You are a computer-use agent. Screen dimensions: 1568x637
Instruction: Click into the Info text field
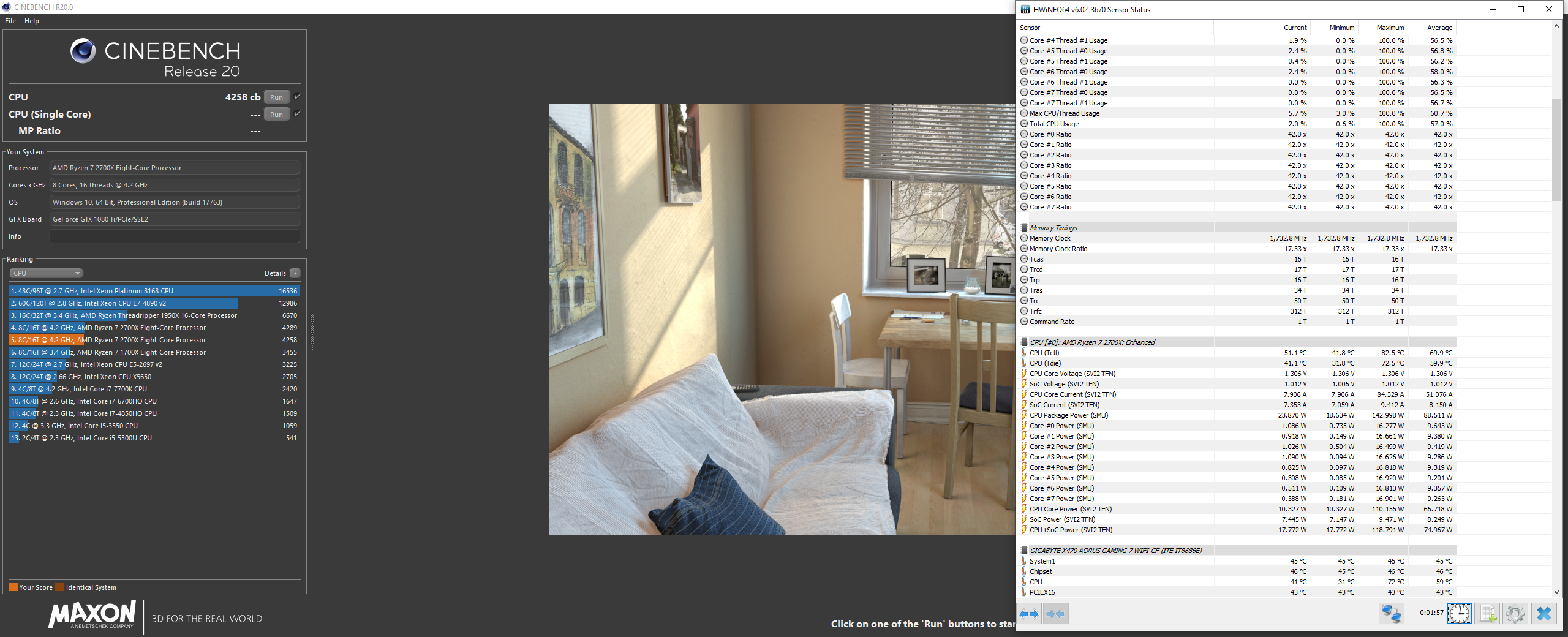click(x=175, y=236)
